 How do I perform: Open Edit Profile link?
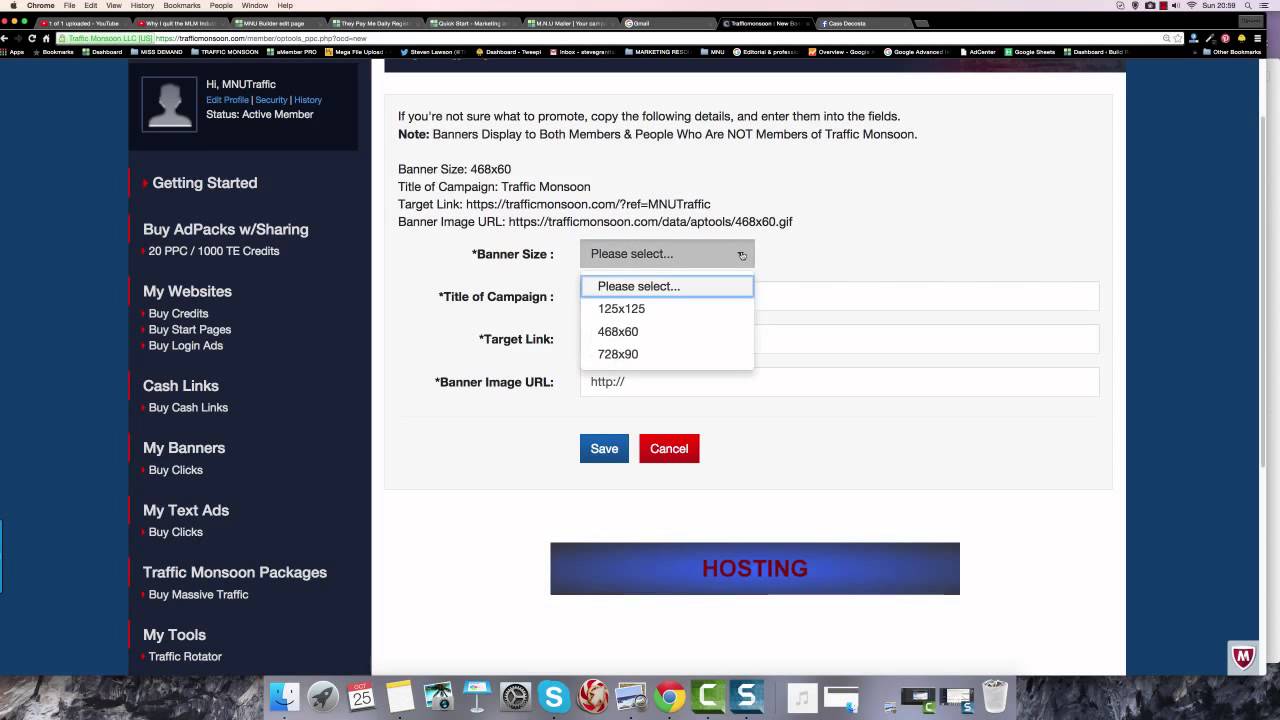click(x=227, y=100)
